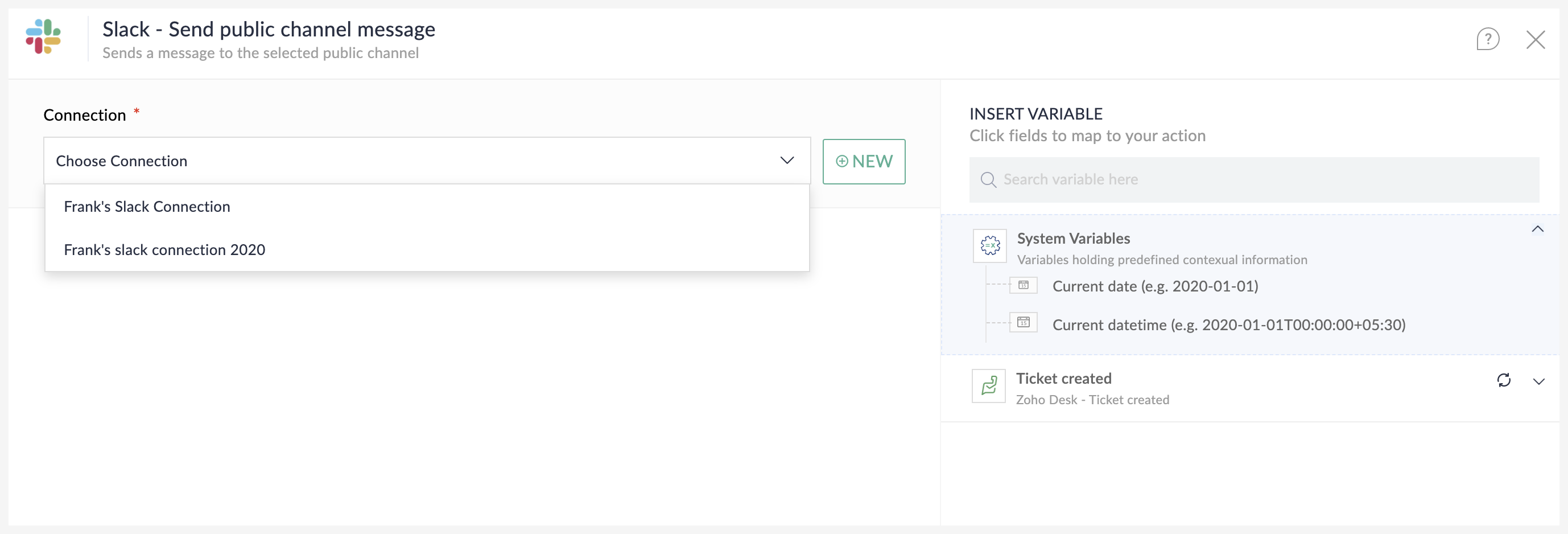This screenshot has height=534, width=1568.
Task: Click the Ticket created heading
Action: (x=1063, y=378)
